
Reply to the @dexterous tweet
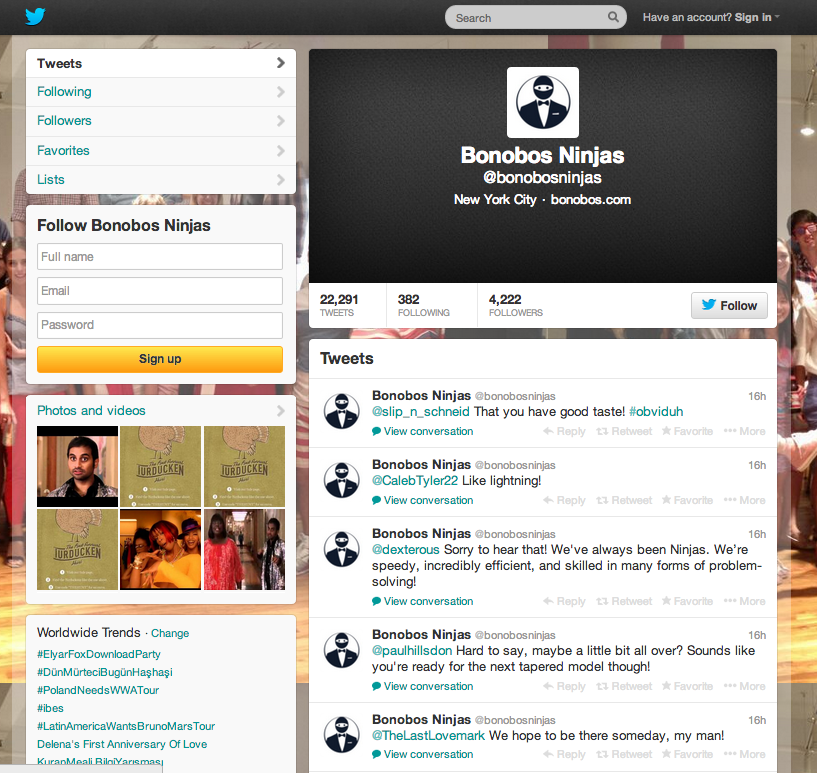click(x=564, y=601)
